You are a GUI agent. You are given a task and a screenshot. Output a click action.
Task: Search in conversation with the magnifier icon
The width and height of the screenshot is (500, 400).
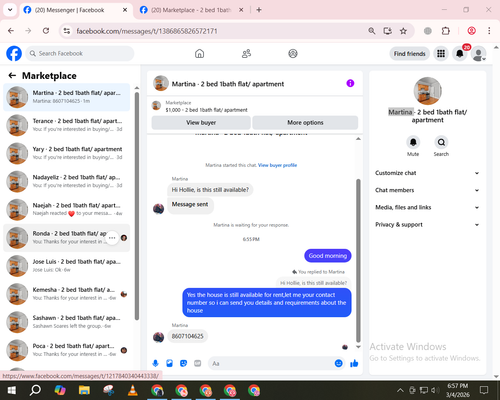(x=441, y=142)
